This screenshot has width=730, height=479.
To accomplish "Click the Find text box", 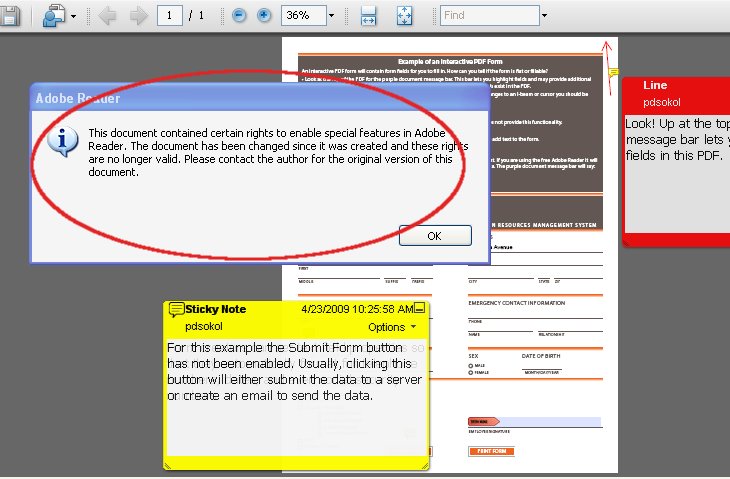I will (x=489, y=15).
